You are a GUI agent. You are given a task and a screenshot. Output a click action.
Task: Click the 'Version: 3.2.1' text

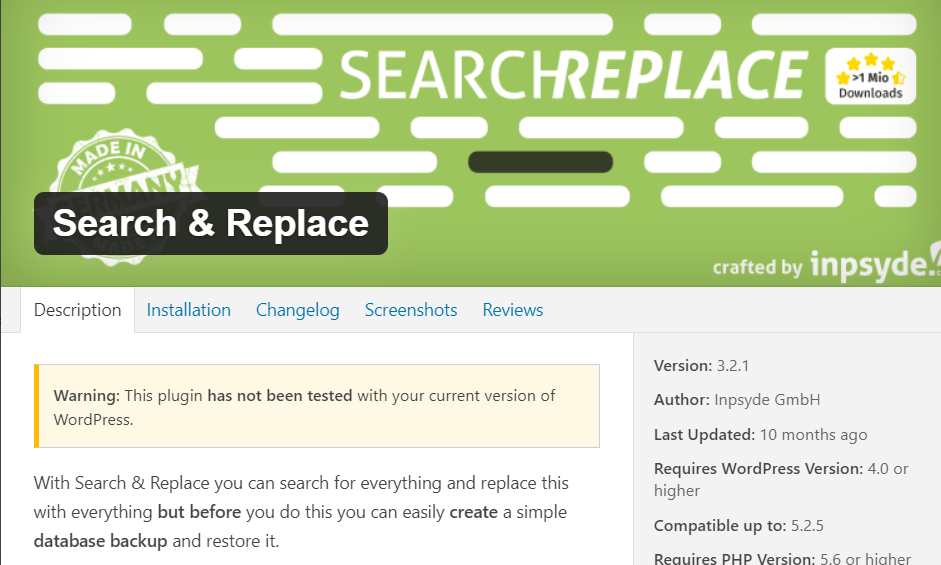pos(701,366)
